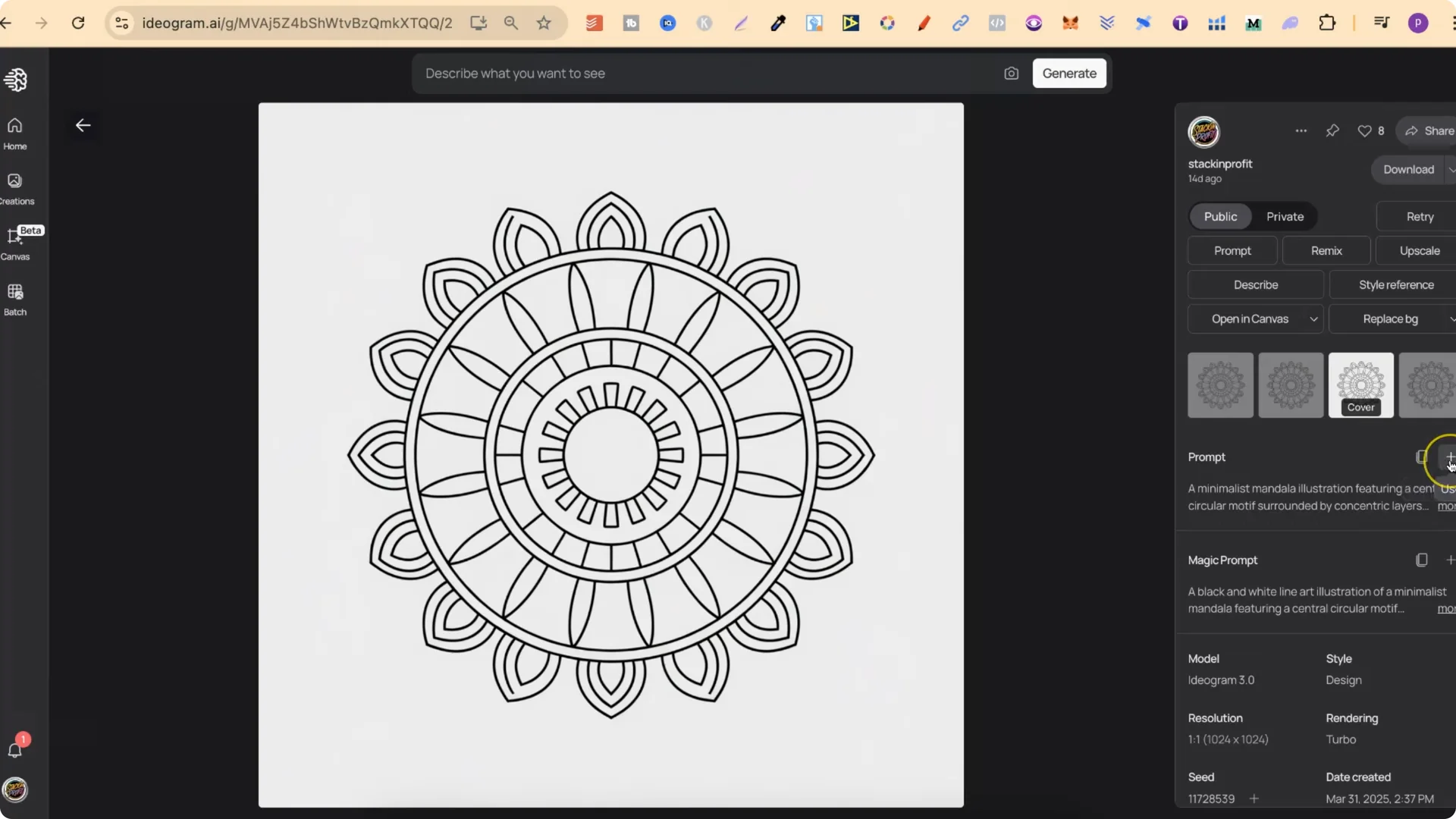The image size is (1456, 819).
Task: Open the three-dot options menu
Action: (1301, 130)
